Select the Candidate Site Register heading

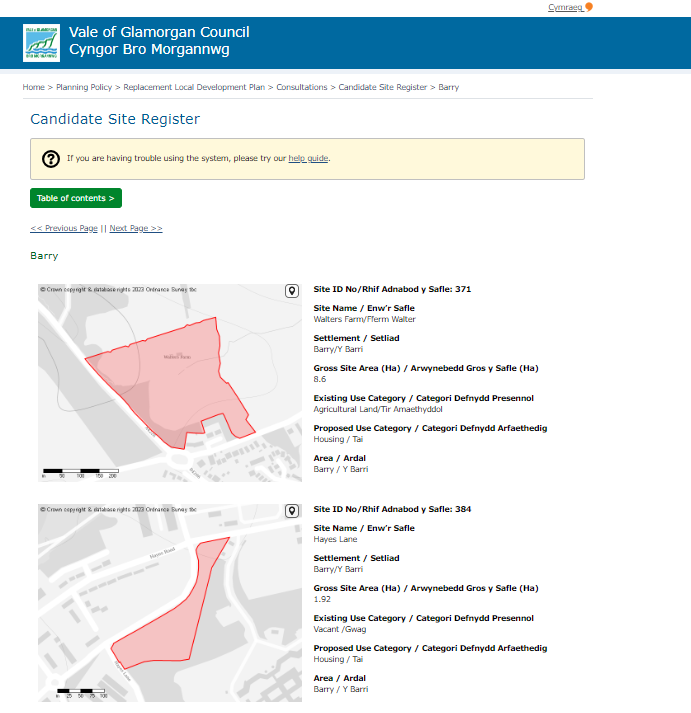click(x=115, y=119)
